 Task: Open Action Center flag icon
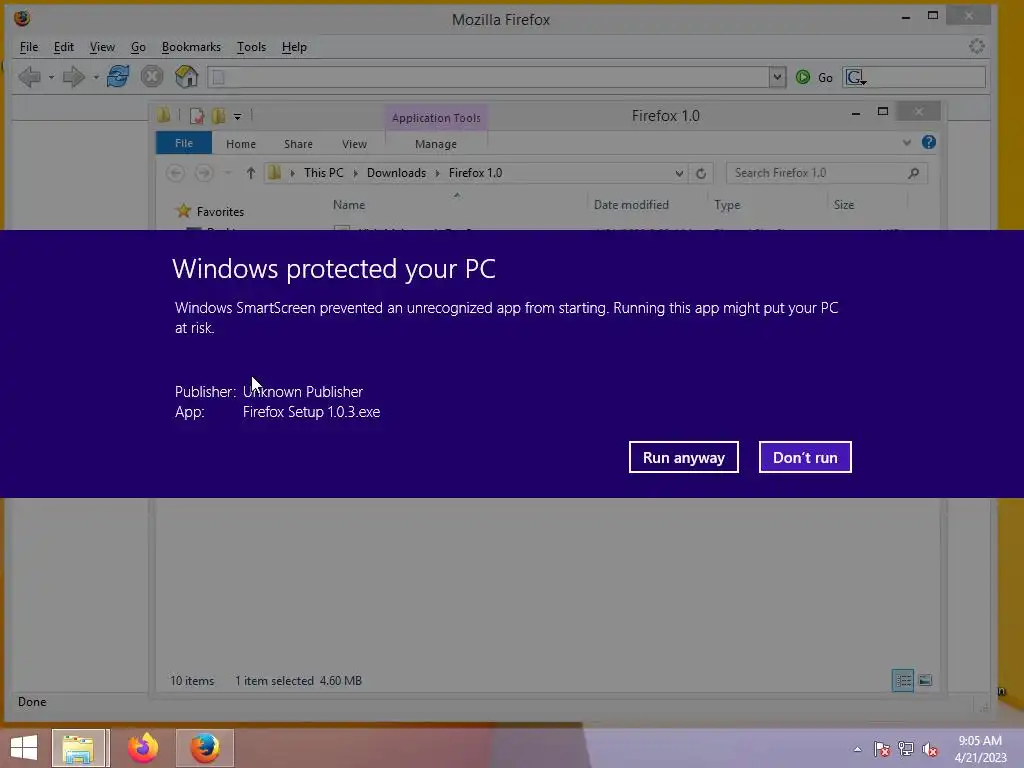882,749
